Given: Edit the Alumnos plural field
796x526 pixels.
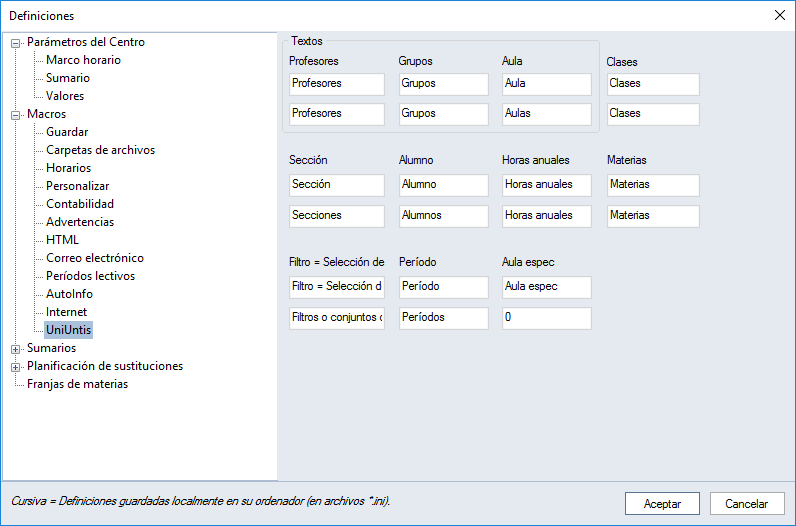Looking at the screenshot, I should tap(443, 216).
